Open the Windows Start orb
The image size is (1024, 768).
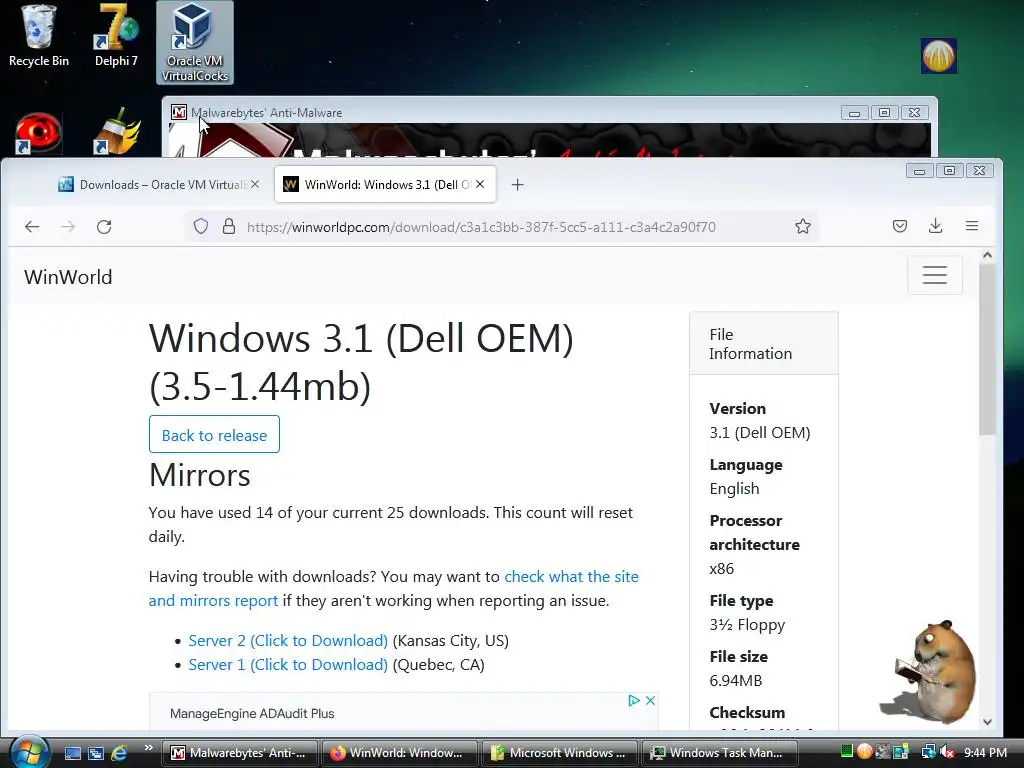[x=29, y=752]
